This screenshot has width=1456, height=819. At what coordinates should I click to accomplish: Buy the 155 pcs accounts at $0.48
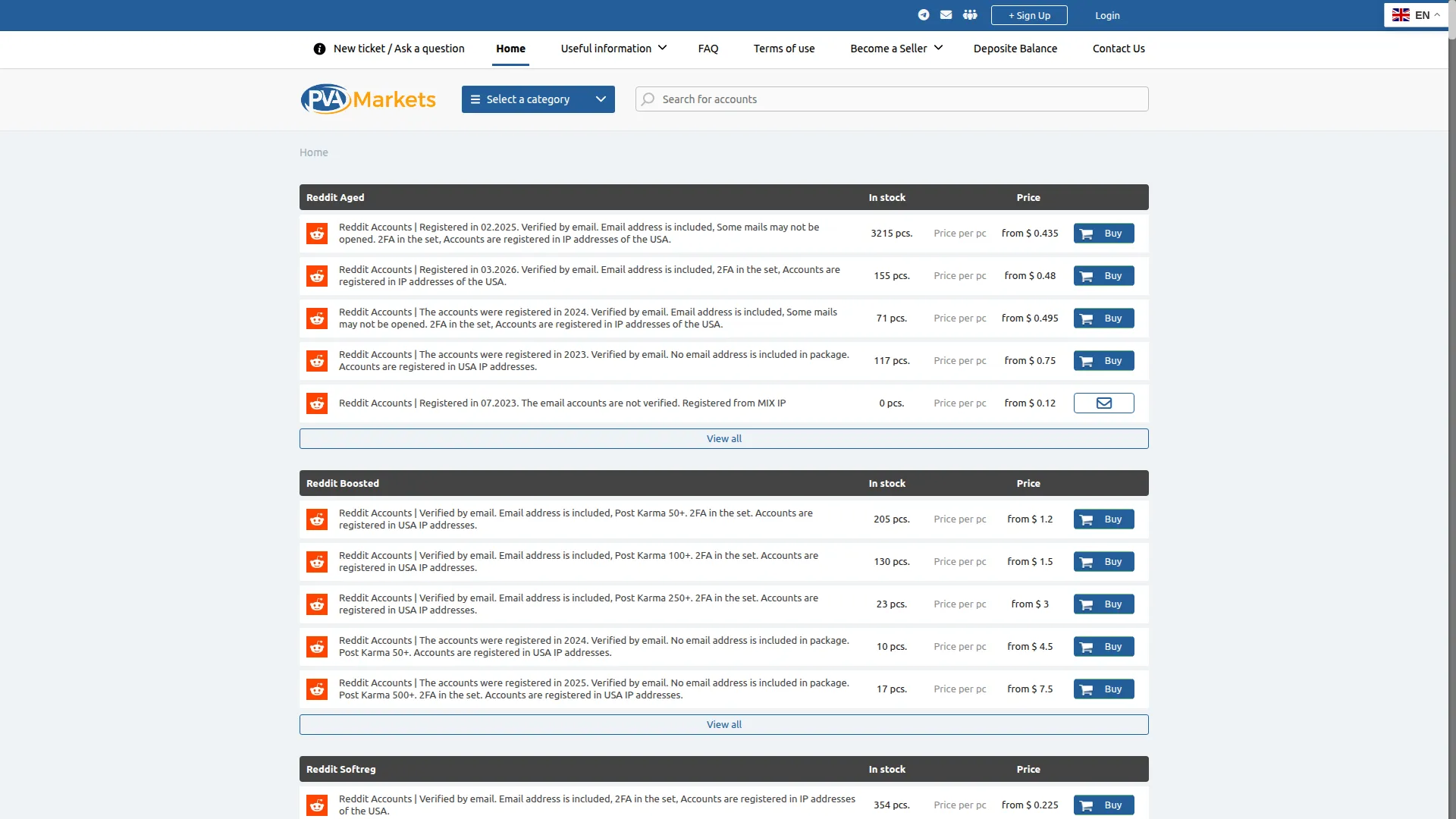(x=1104, y=276)
